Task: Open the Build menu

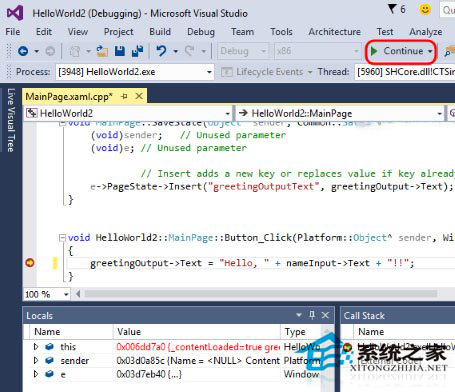Action: tap(160, 32)
